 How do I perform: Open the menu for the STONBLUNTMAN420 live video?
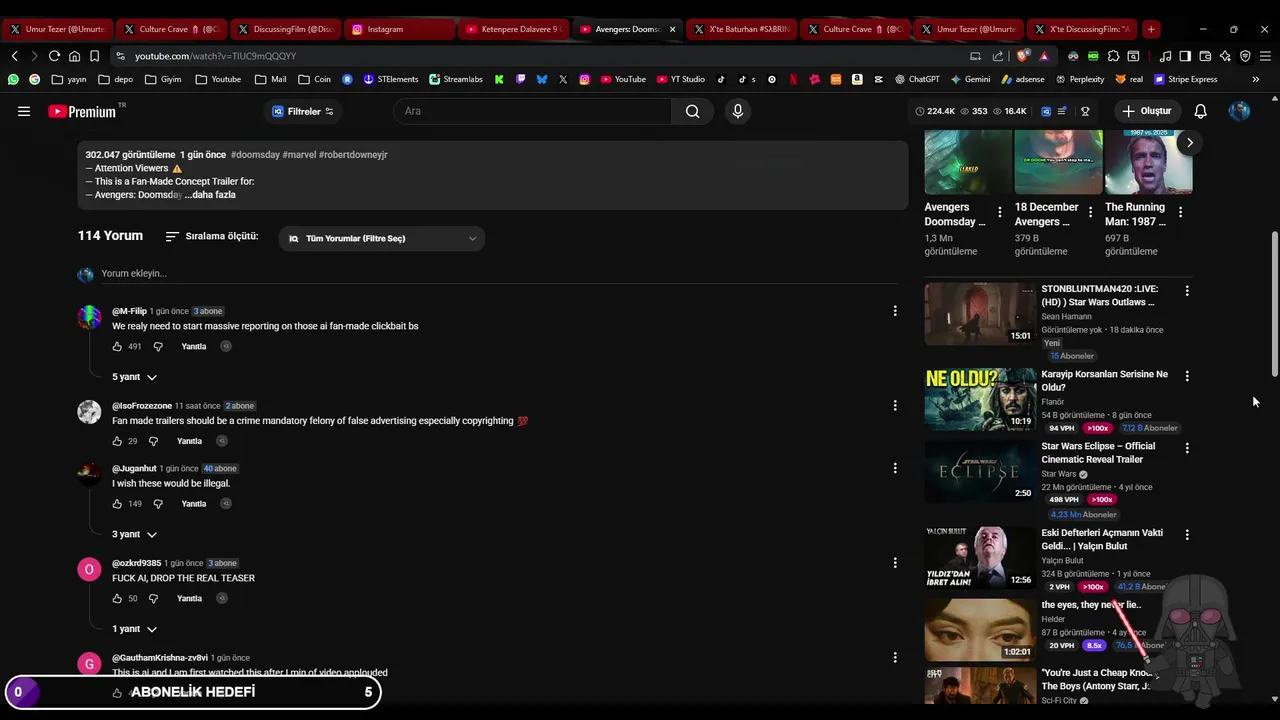(1187, 291)
